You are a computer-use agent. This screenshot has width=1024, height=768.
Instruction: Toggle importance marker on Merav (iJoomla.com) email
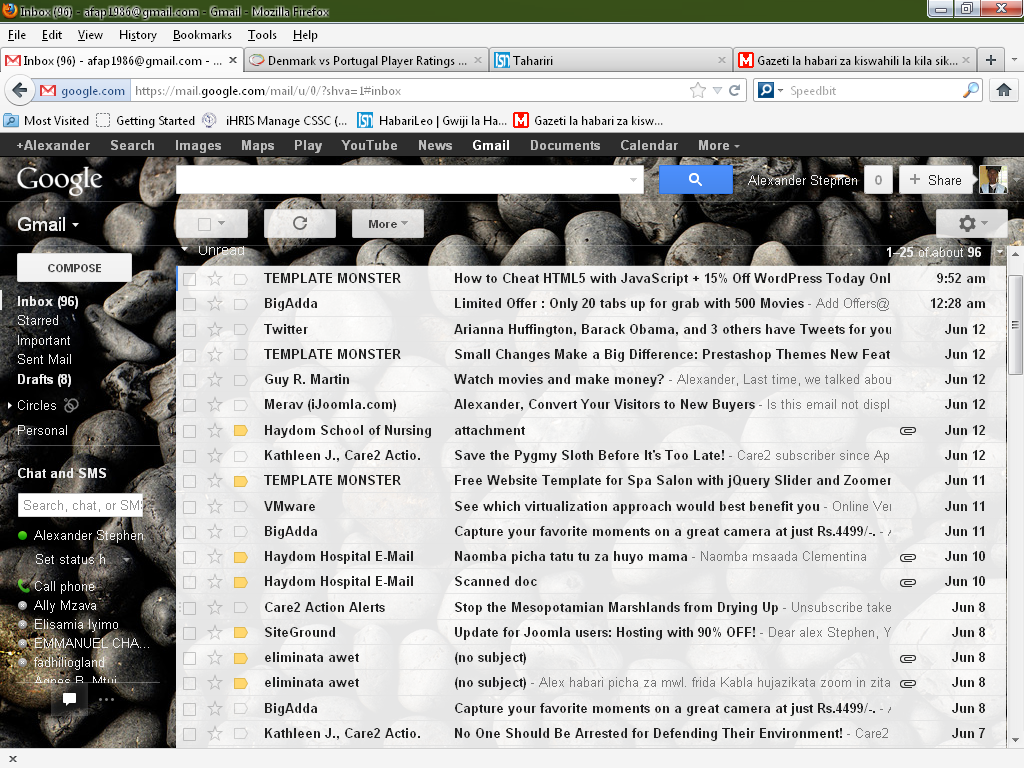pos(240,405)
